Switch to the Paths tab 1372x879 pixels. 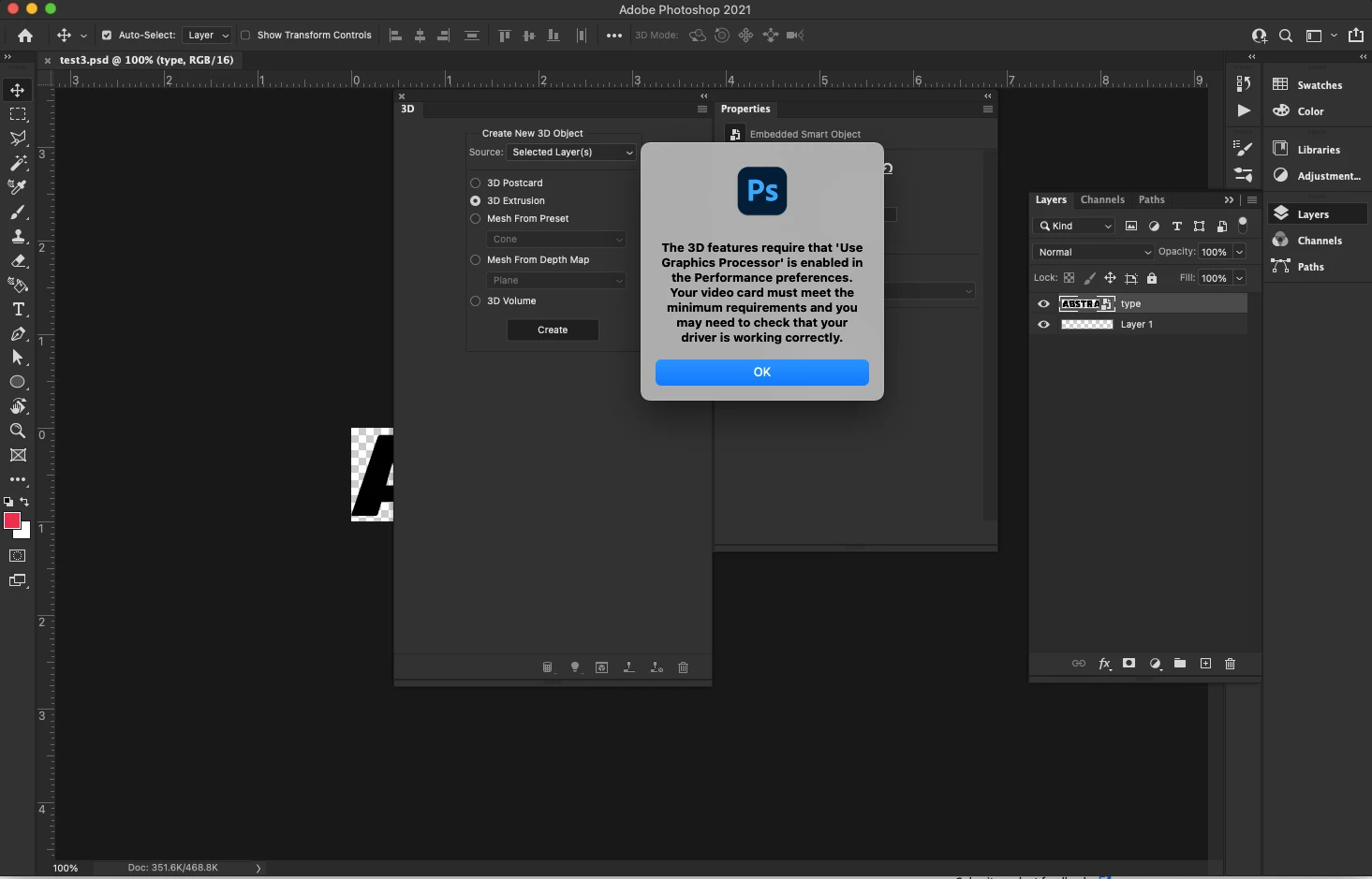point(1152,199)
